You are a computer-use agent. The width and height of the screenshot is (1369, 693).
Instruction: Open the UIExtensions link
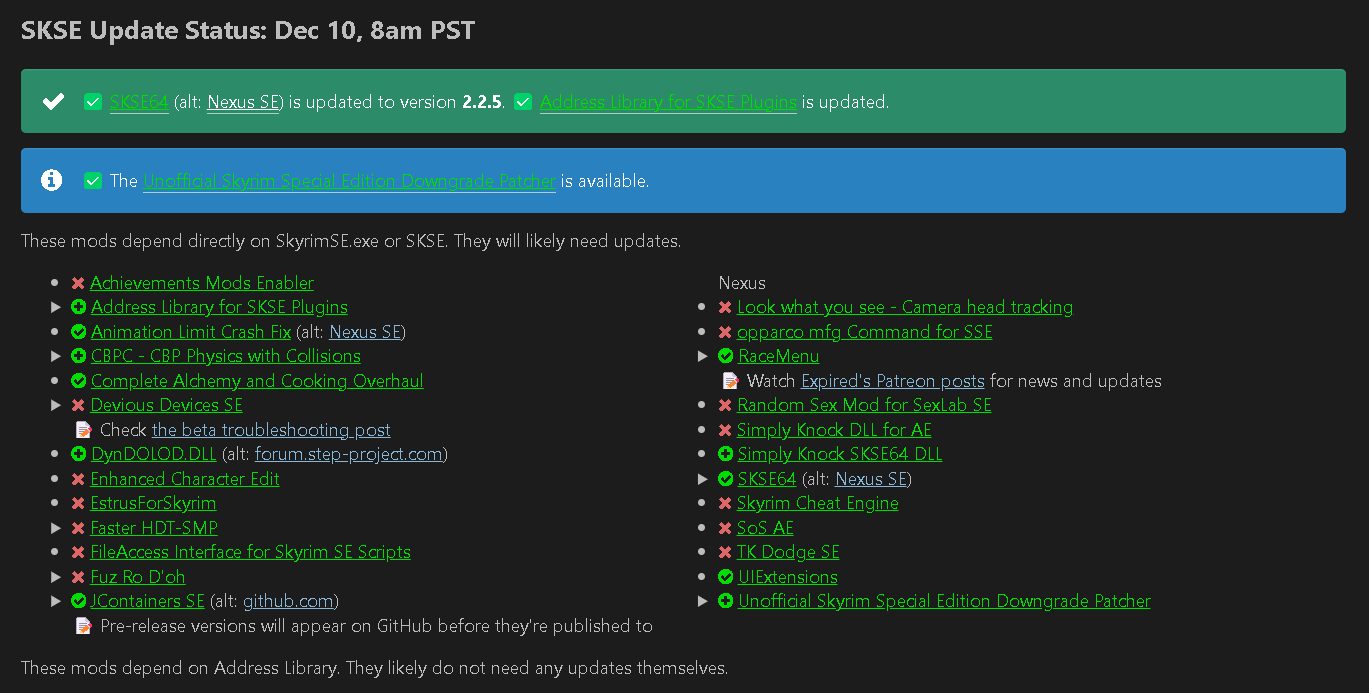[788, 577]
